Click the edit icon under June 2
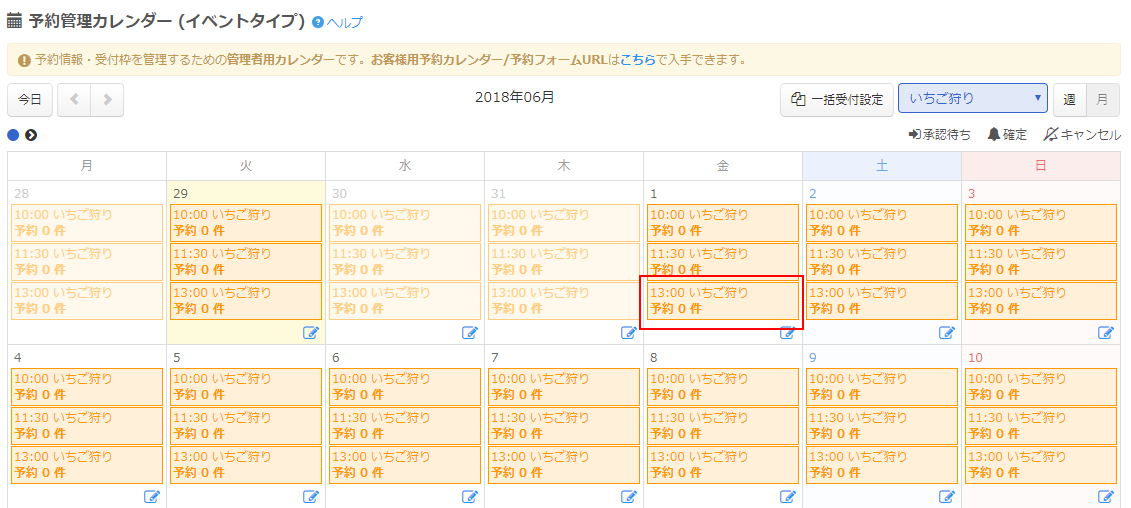The image size is (1131, 508). [x=947, y=333]
